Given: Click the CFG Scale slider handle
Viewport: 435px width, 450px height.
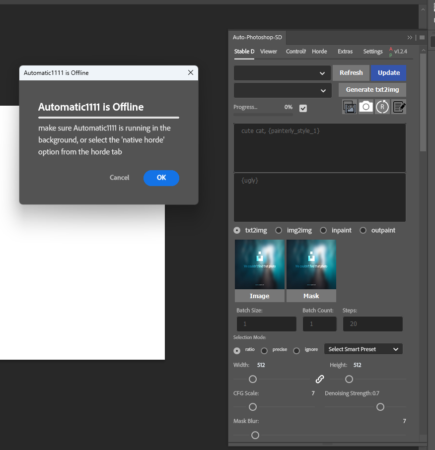Looking at the screenshot, I should click(x=253, y=407).
